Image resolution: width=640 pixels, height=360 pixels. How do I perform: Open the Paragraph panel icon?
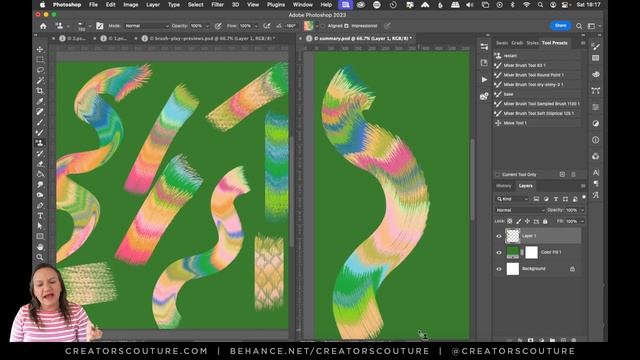point(596,184)
